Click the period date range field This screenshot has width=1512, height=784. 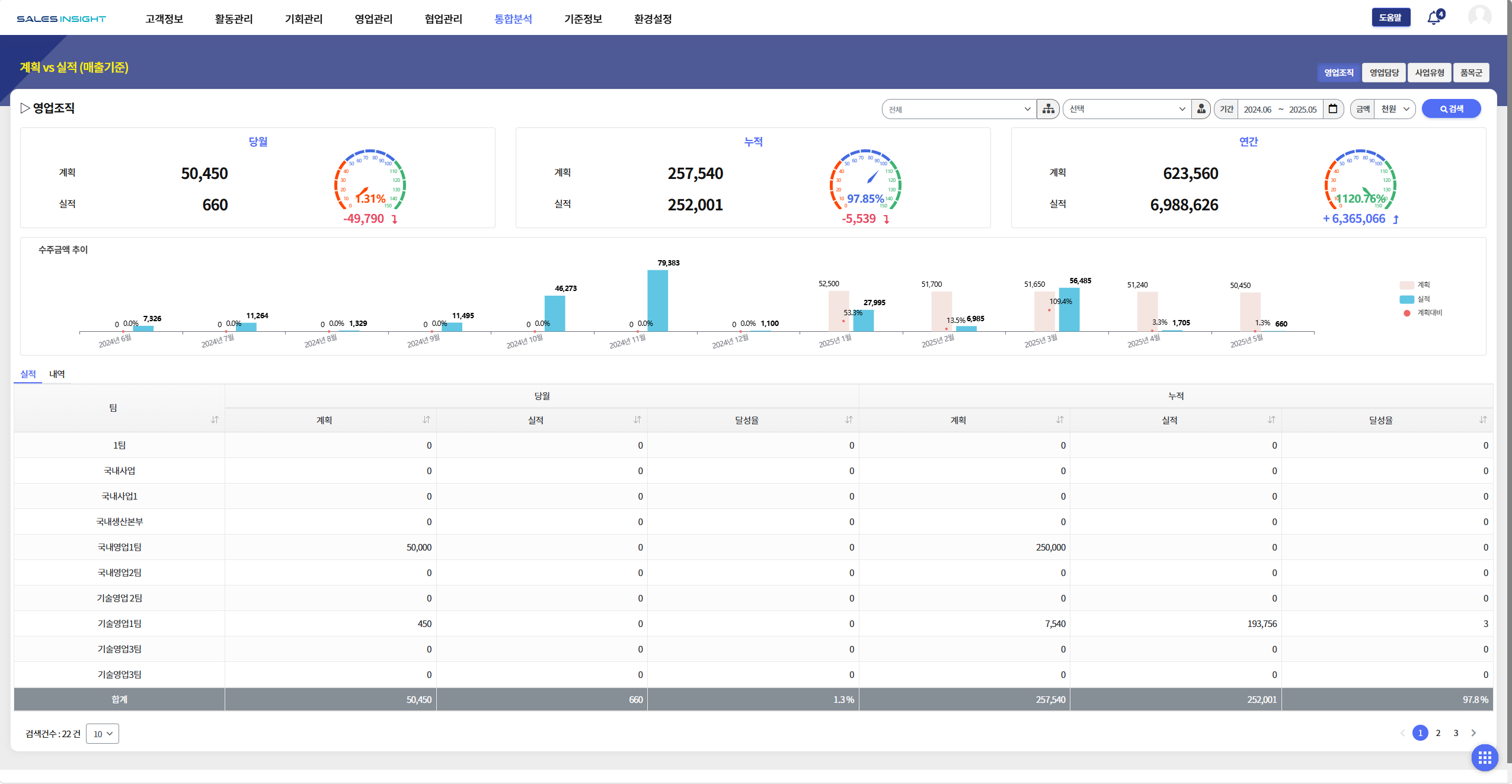coord(1280,109)
